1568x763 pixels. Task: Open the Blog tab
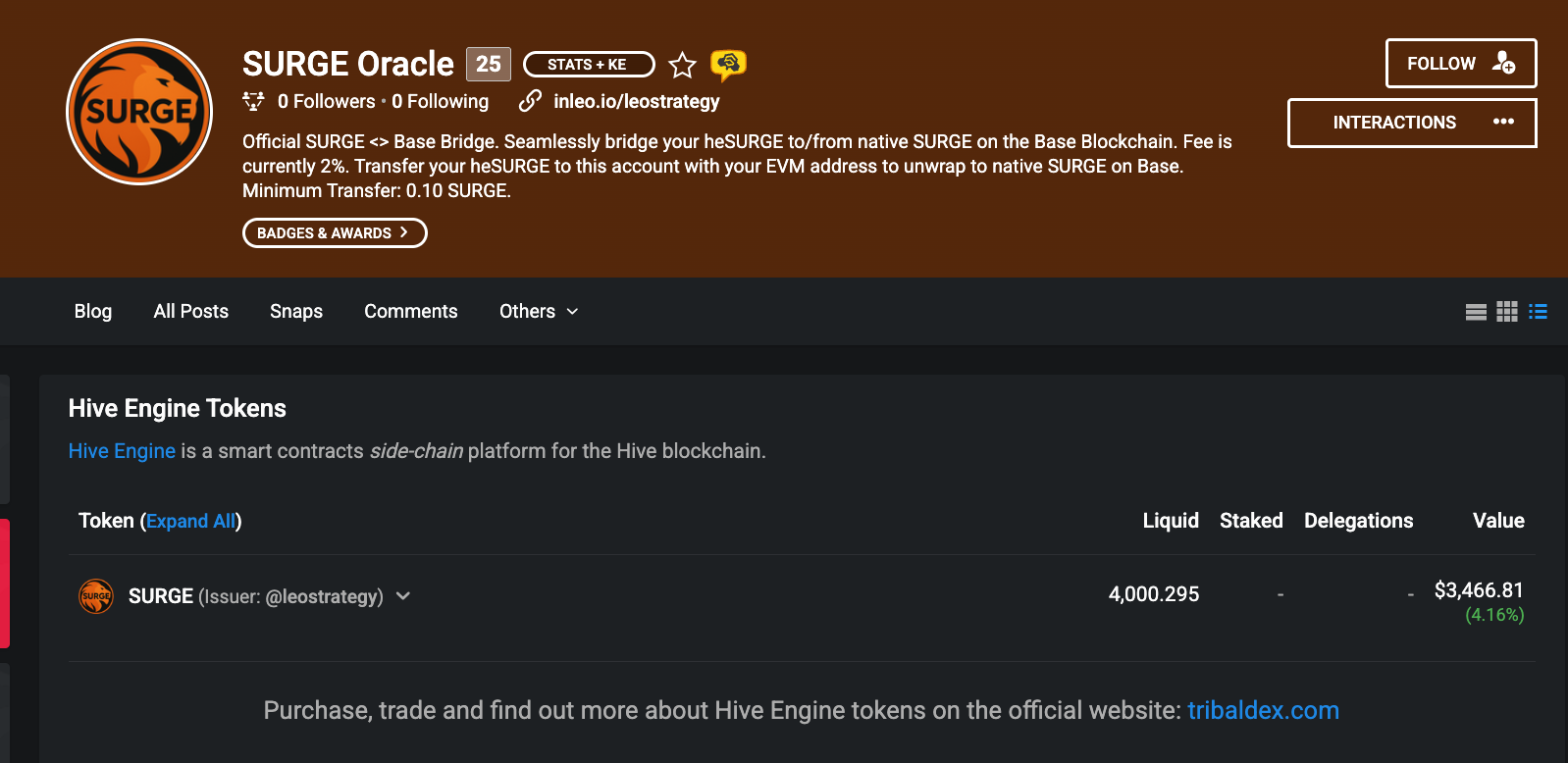pyautogui.click(x=93, y=312)
